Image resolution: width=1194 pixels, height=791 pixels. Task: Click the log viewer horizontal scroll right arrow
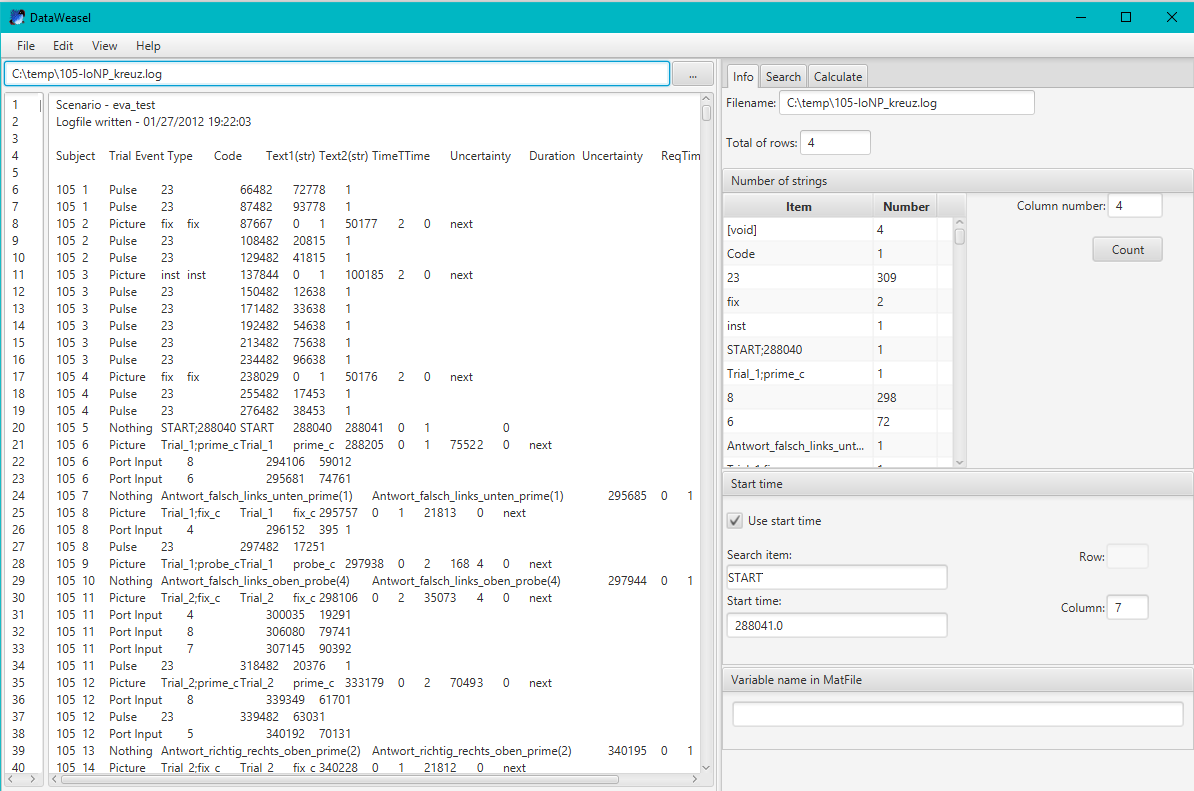coord(694,780)
